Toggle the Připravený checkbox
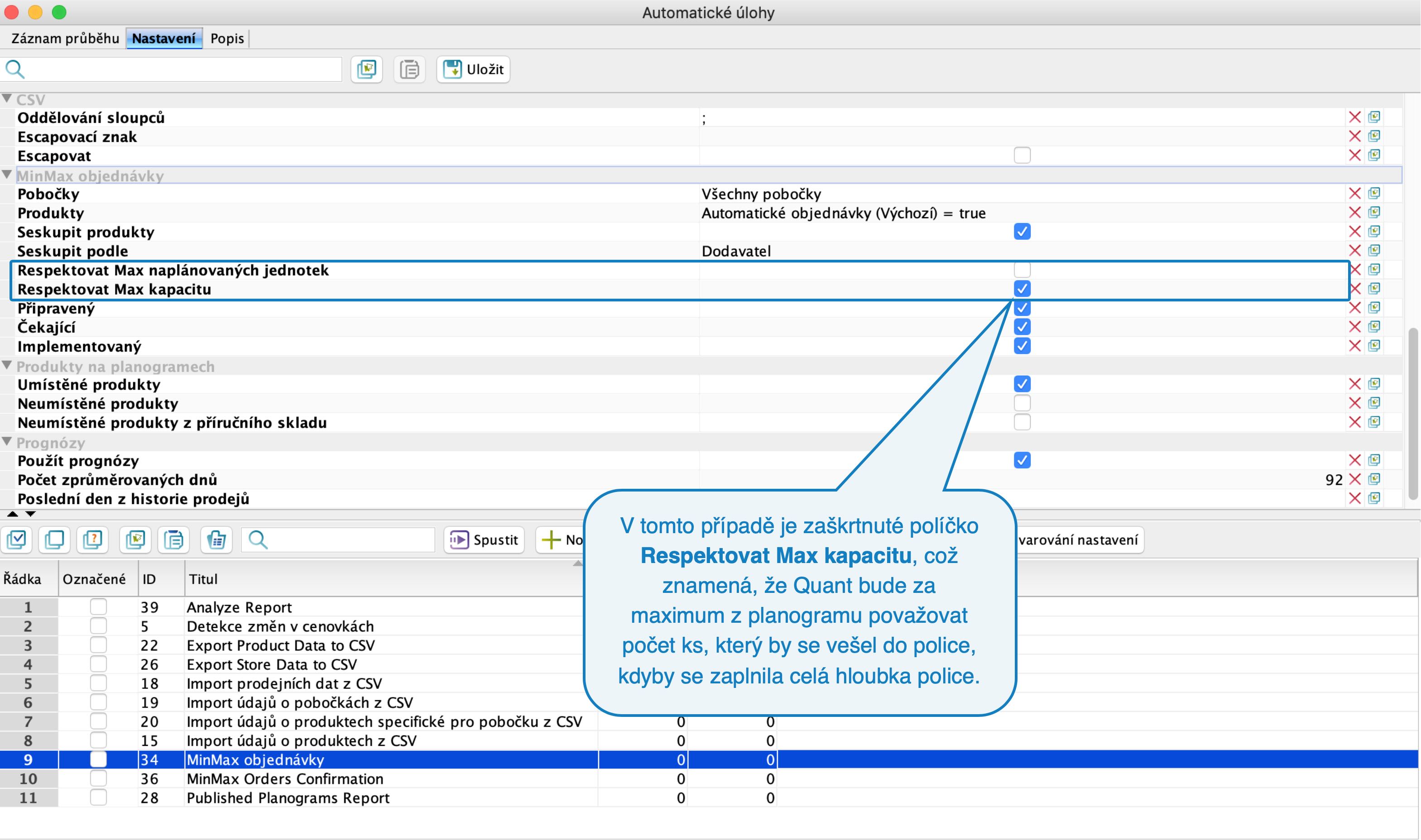The image size is (1421, 840). [1023, 308]
